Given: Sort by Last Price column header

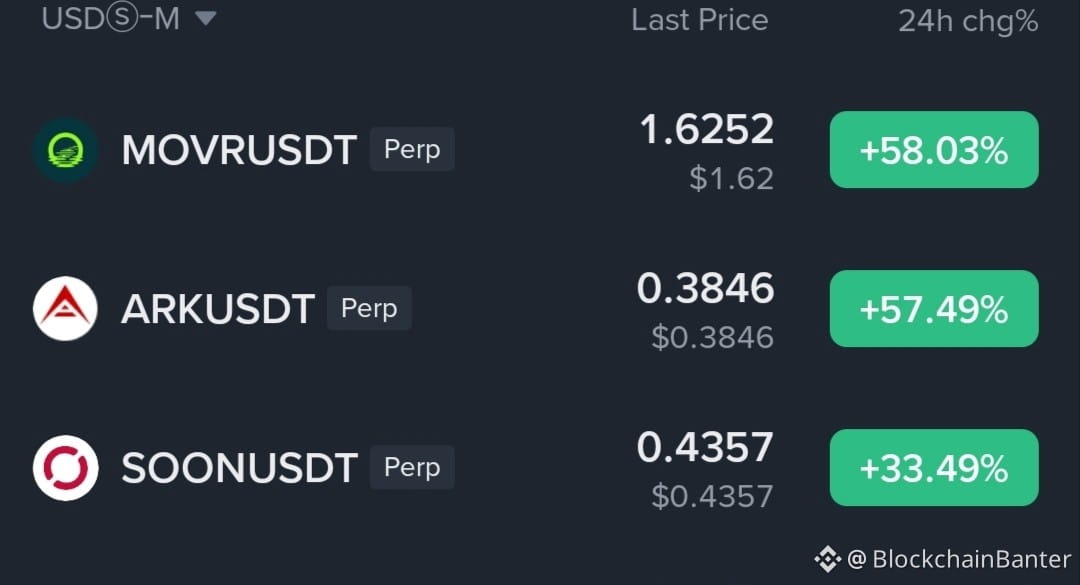Looking at the screenshot, I should (x=700, y=20).
